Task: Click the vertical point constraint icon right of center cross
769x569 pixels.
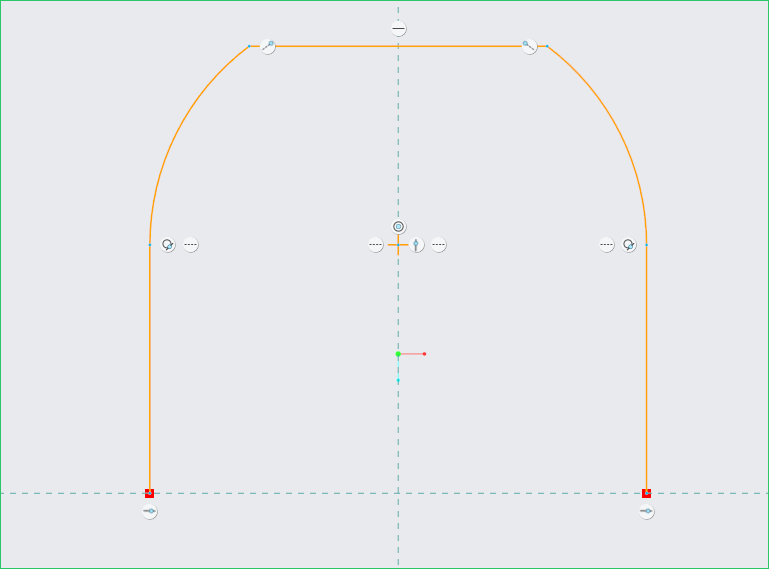Action: [x=418, y=245]
